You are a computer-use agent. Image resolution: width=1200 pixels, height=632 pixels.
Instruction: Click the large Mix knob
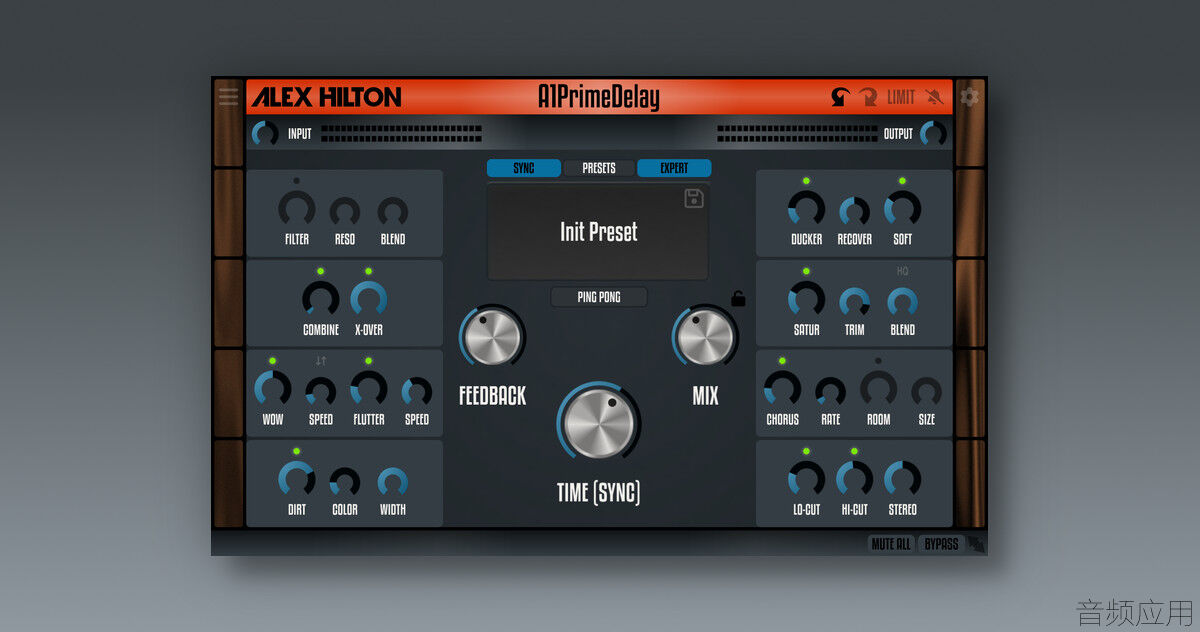pyautogui.click(x=705, y=338)
